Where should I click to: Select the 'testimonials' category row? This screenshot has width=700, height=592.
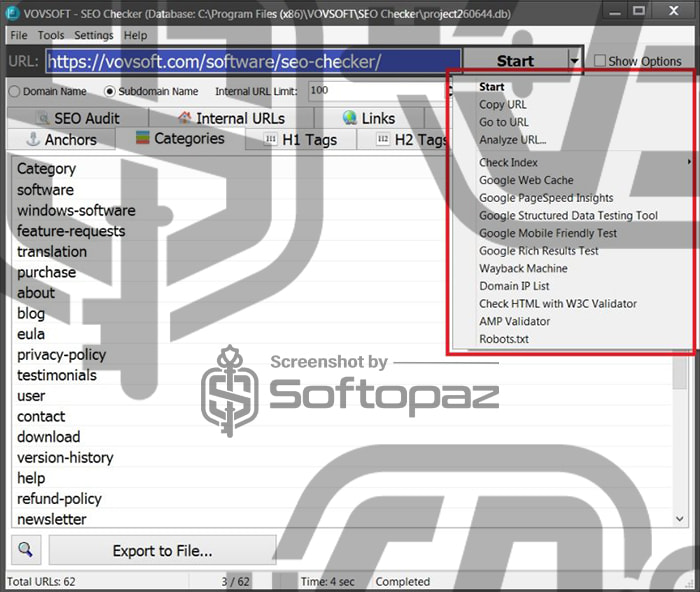[x=342, y=375]
